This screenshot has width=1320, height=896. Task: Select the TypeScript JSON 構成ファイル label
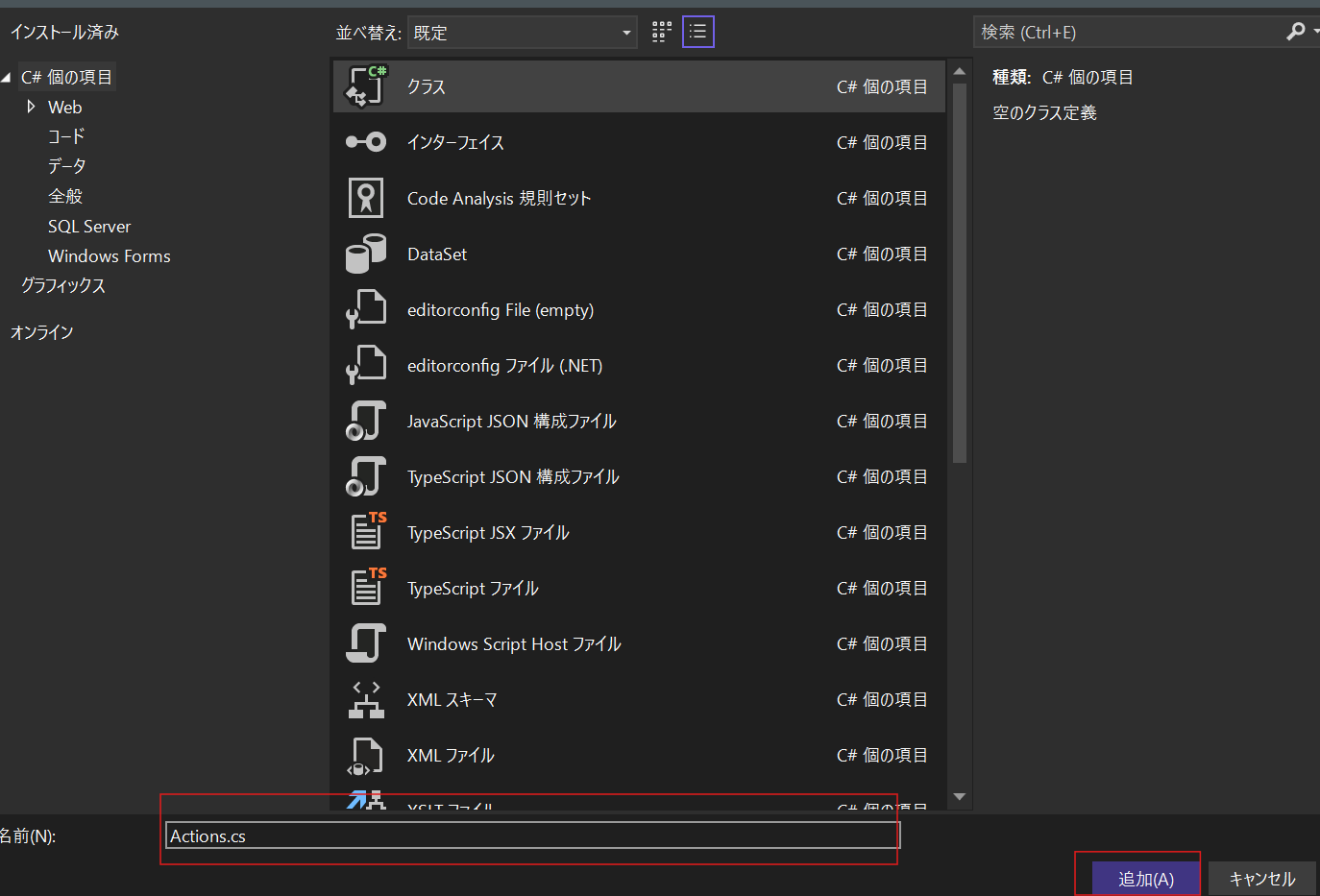(513, 476)
